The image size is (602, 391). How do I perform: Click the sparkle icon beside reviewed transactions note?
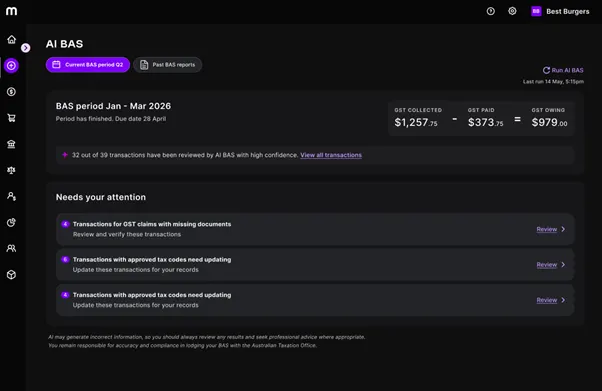65,155
